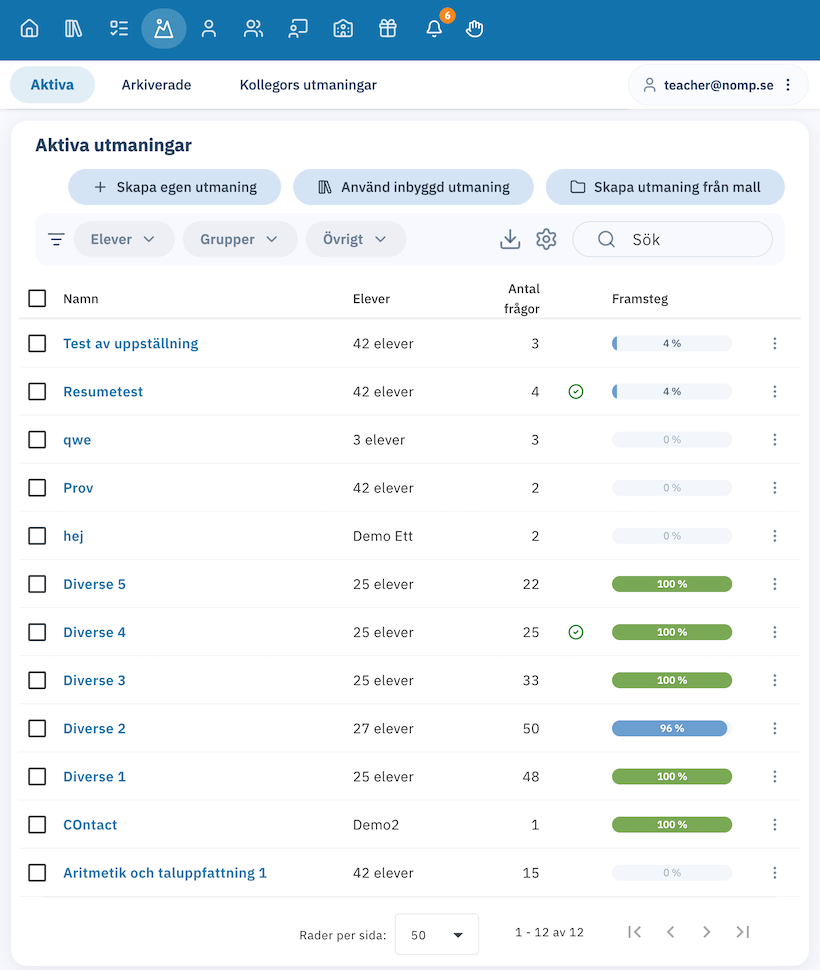Select the checkbox for qwe
This screenshot has width=820, height=970.
coord(37,440)
